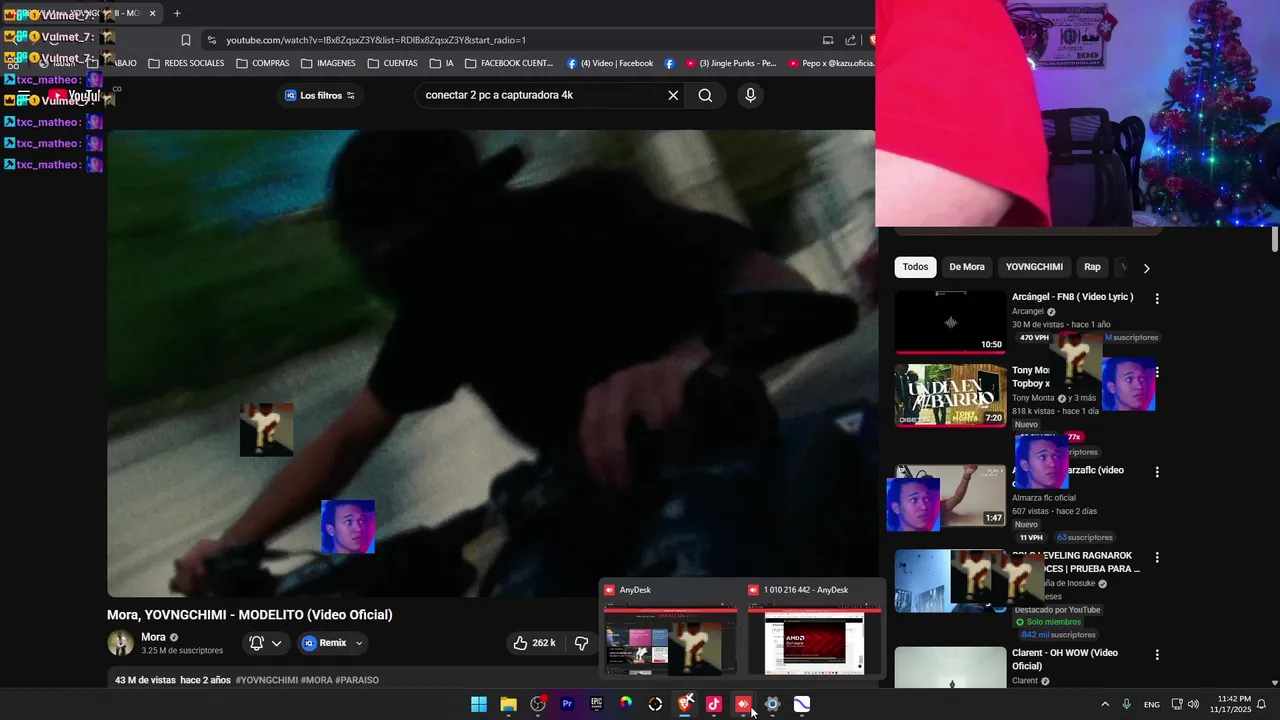Open the (3) Jingle Punks bookmark

coord(731,63)
